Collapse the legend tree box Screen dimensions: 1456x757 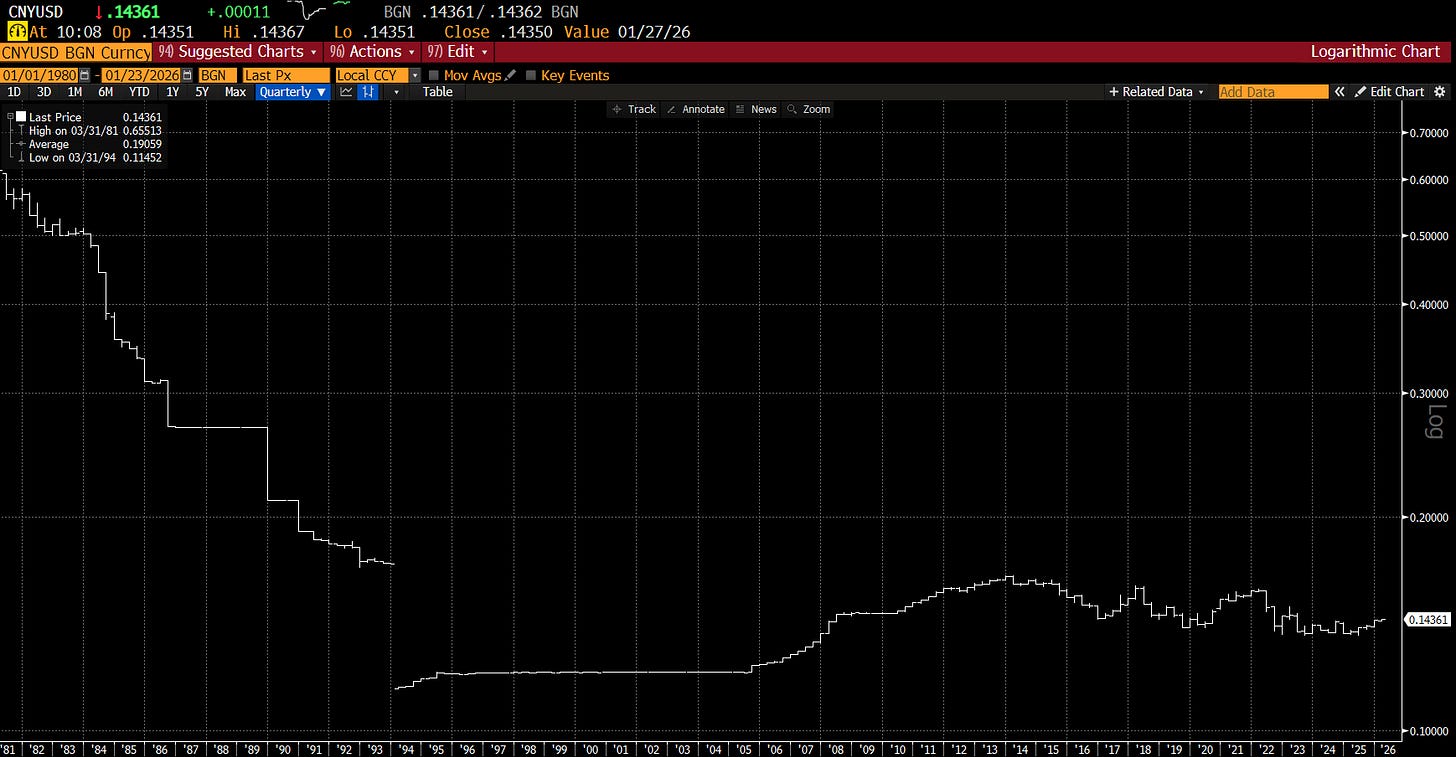9,117
